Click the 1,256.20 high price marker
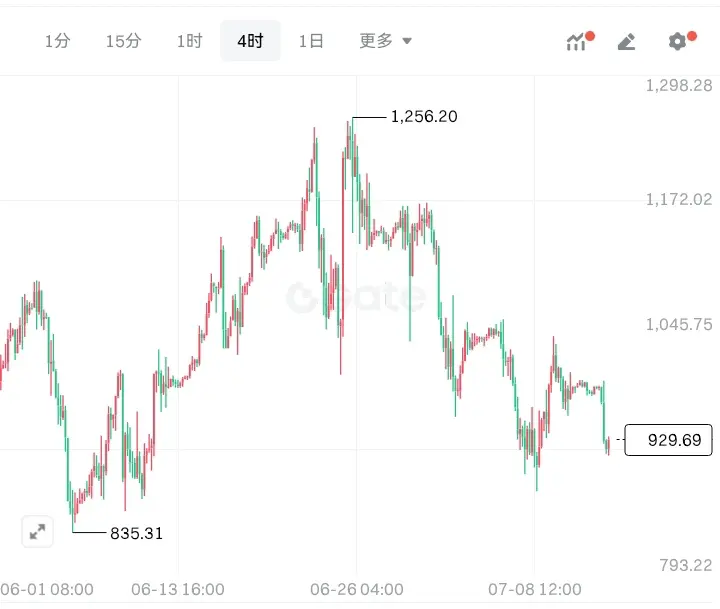Viewport: 720px width, 609px height. [424, 117]
